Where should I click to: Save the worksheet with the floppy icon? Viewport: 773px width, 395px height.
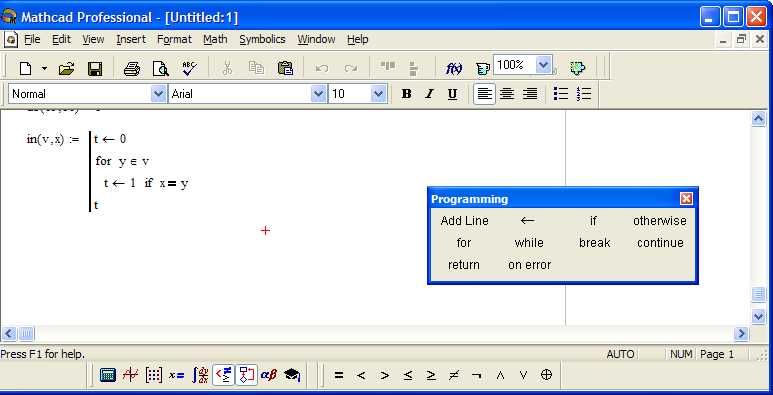pos(95,68)
